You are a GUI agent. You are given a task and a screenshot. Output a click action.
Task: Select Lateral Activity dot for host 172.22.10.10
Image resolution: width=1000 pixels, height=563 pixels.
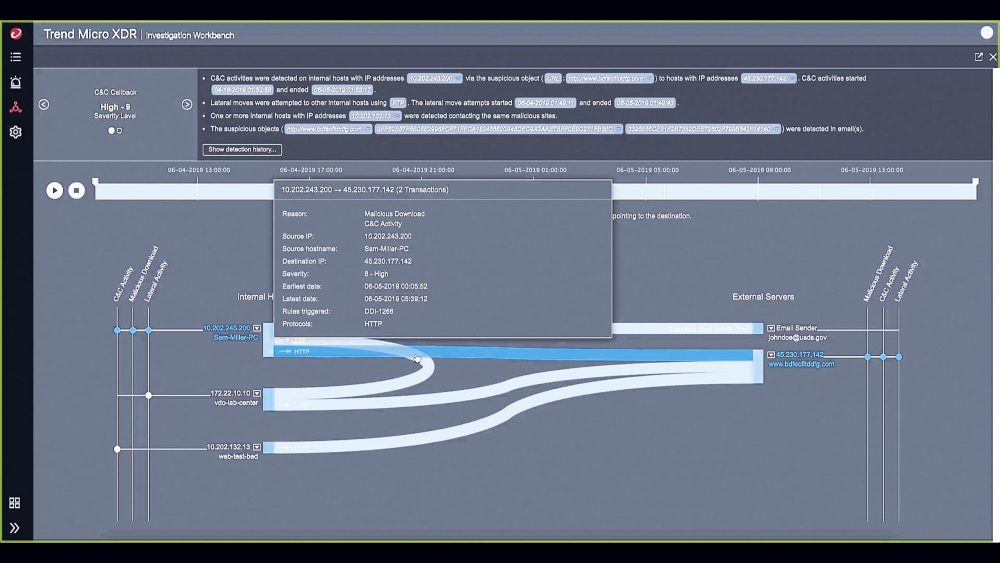point(149,395)
